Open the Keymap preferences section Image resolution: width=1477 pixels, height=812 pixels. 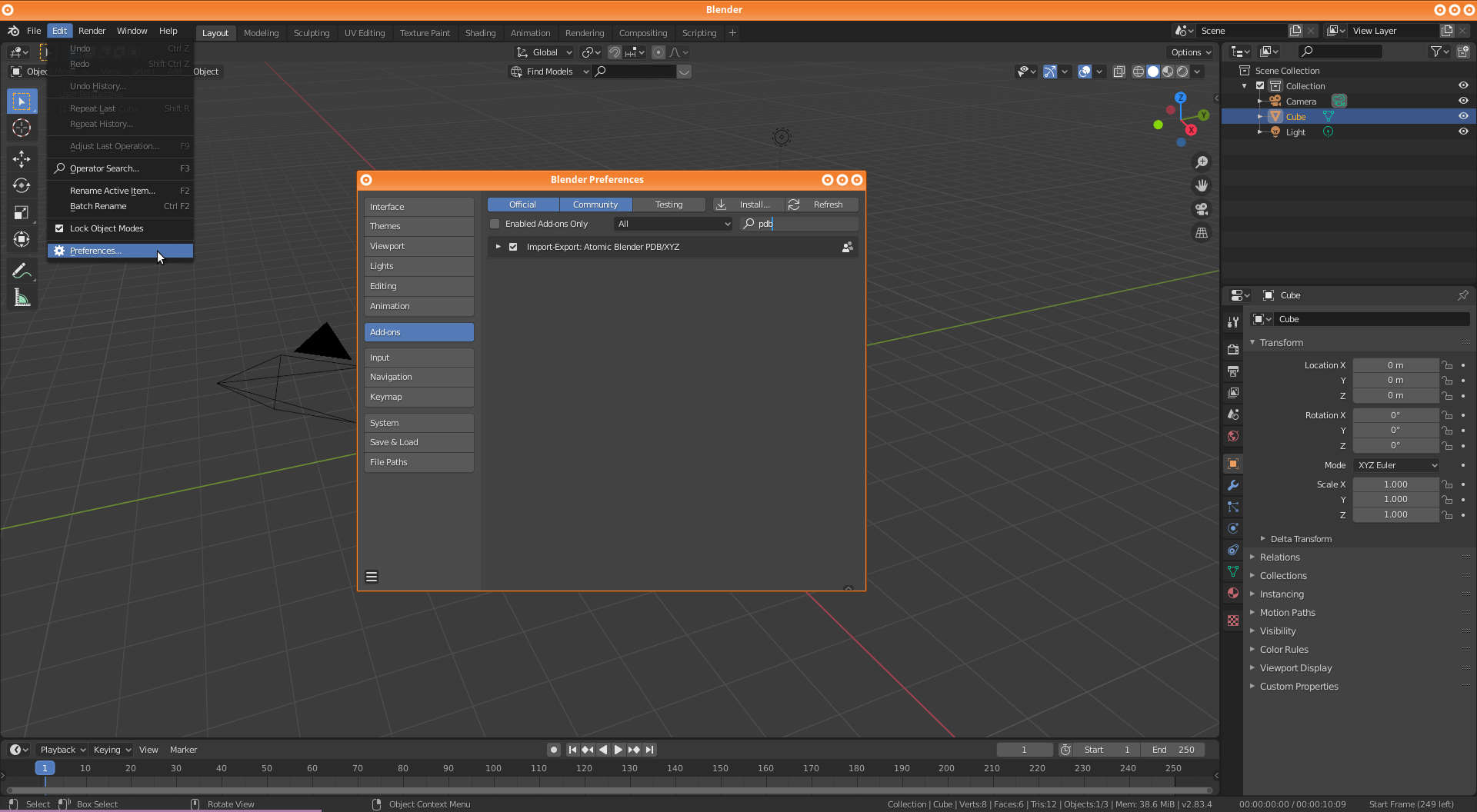418,397
